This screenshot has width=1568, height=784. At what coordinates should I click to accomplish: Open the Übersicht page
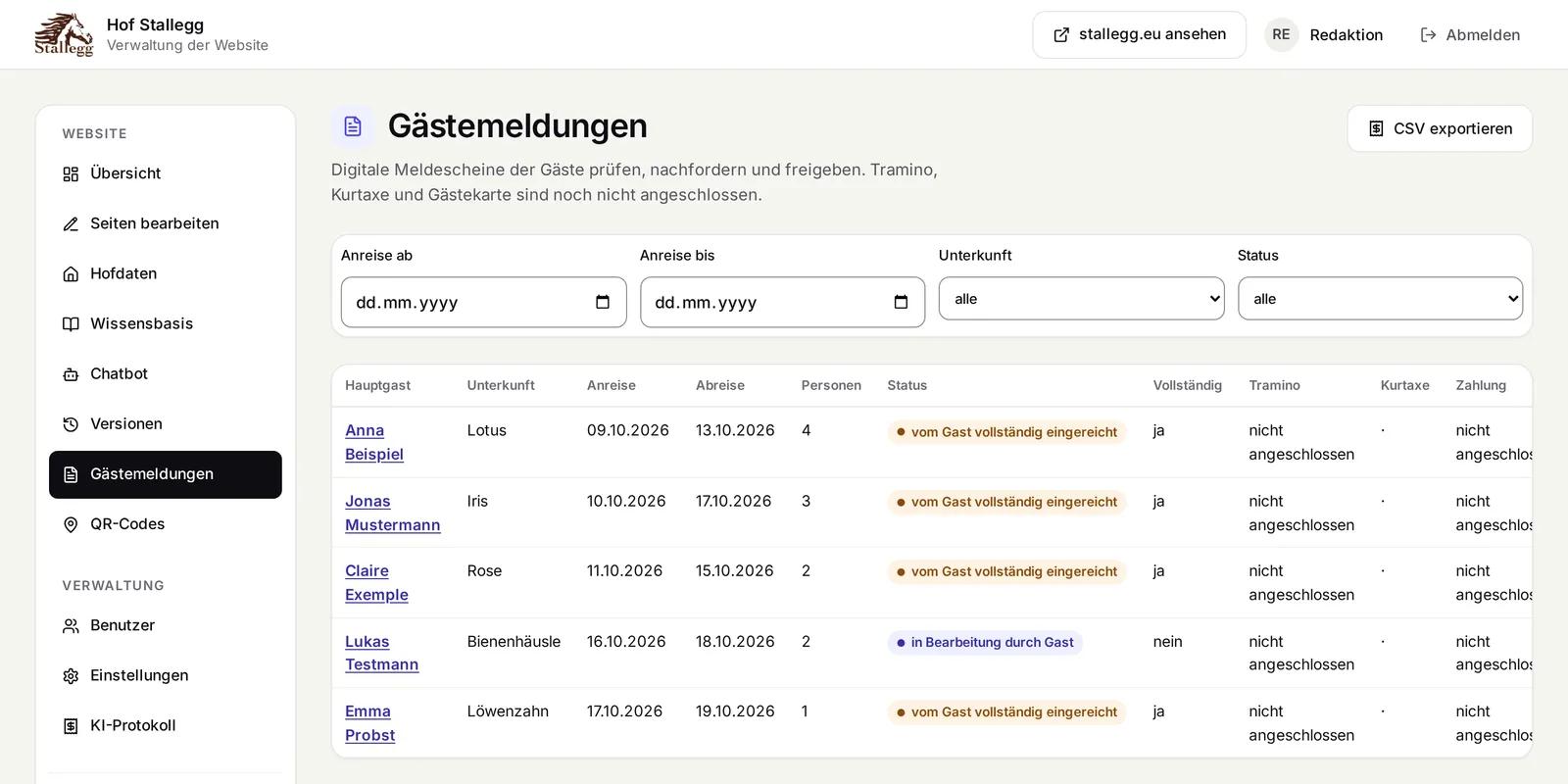tap(166, 173)
